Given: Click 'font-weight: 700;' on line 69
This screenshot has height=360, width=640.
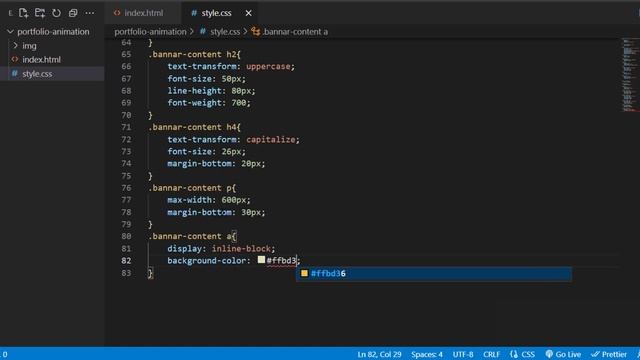Looking at the screenshot, I should (x=209, y=103).
